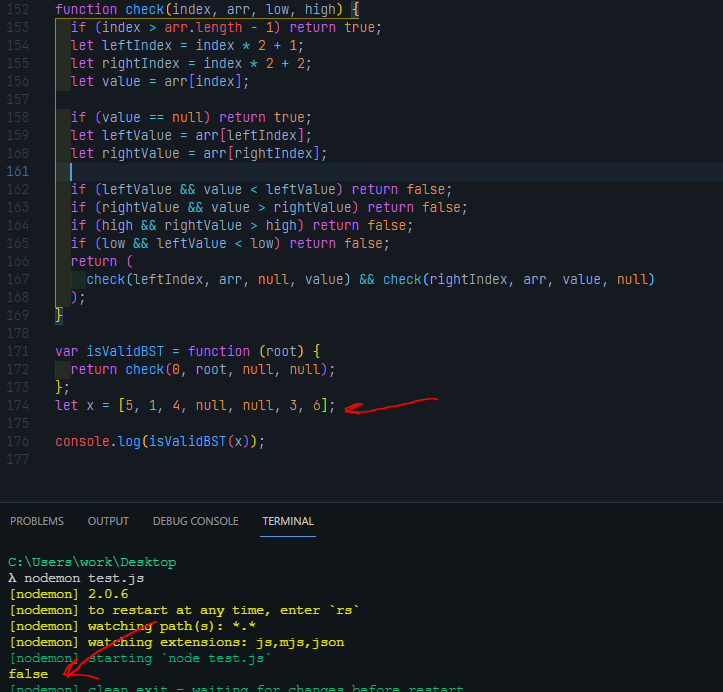The image size is (723, 692).
Task: Activate the TERMINAL tab
Action: (288, 521)
